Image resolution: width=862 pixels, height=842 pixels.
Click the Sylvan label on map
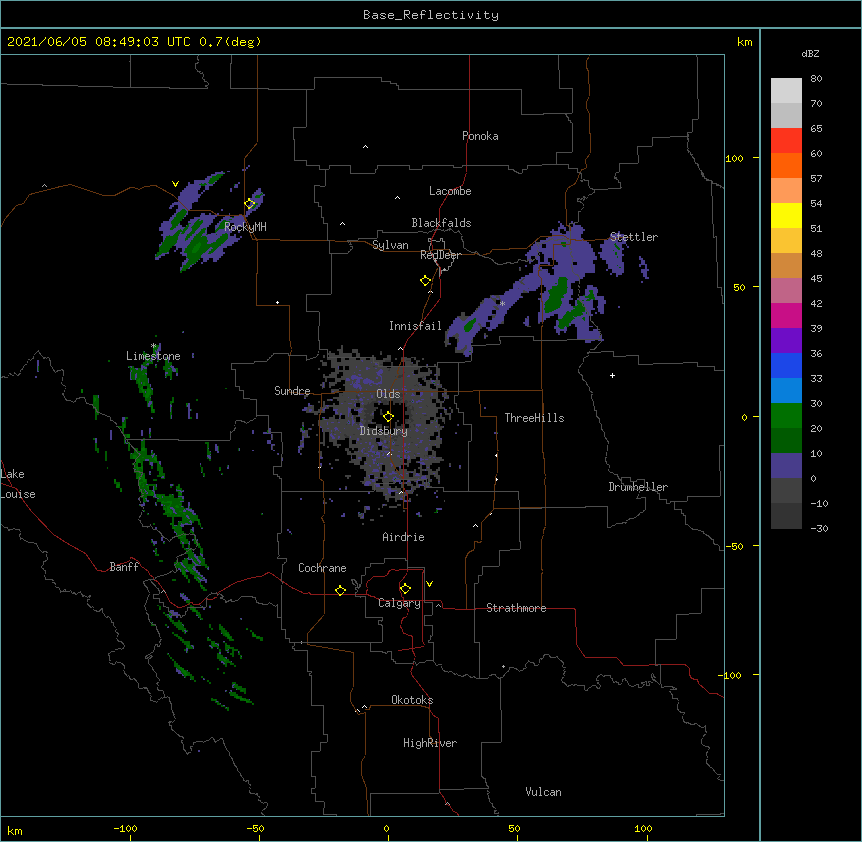click(x=390, y=245)
